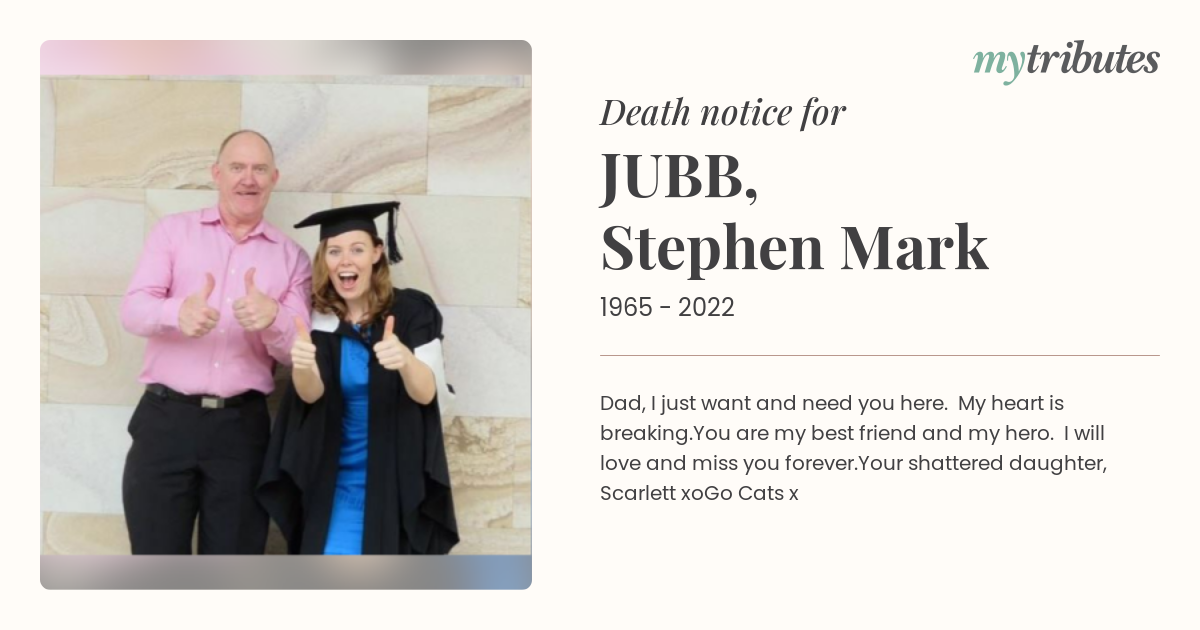Click the belt buckle on black trousers
The image size is (1200, 630).
coord(210,402)
